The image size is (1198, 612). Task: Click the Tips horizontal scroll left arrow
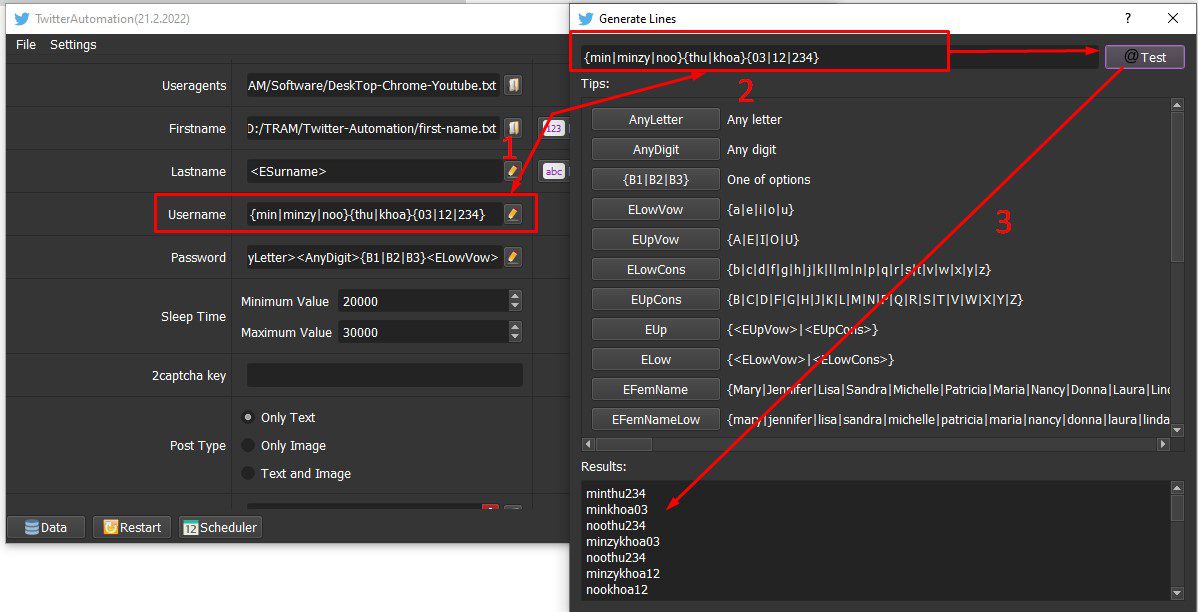click(x=588, y=444)
